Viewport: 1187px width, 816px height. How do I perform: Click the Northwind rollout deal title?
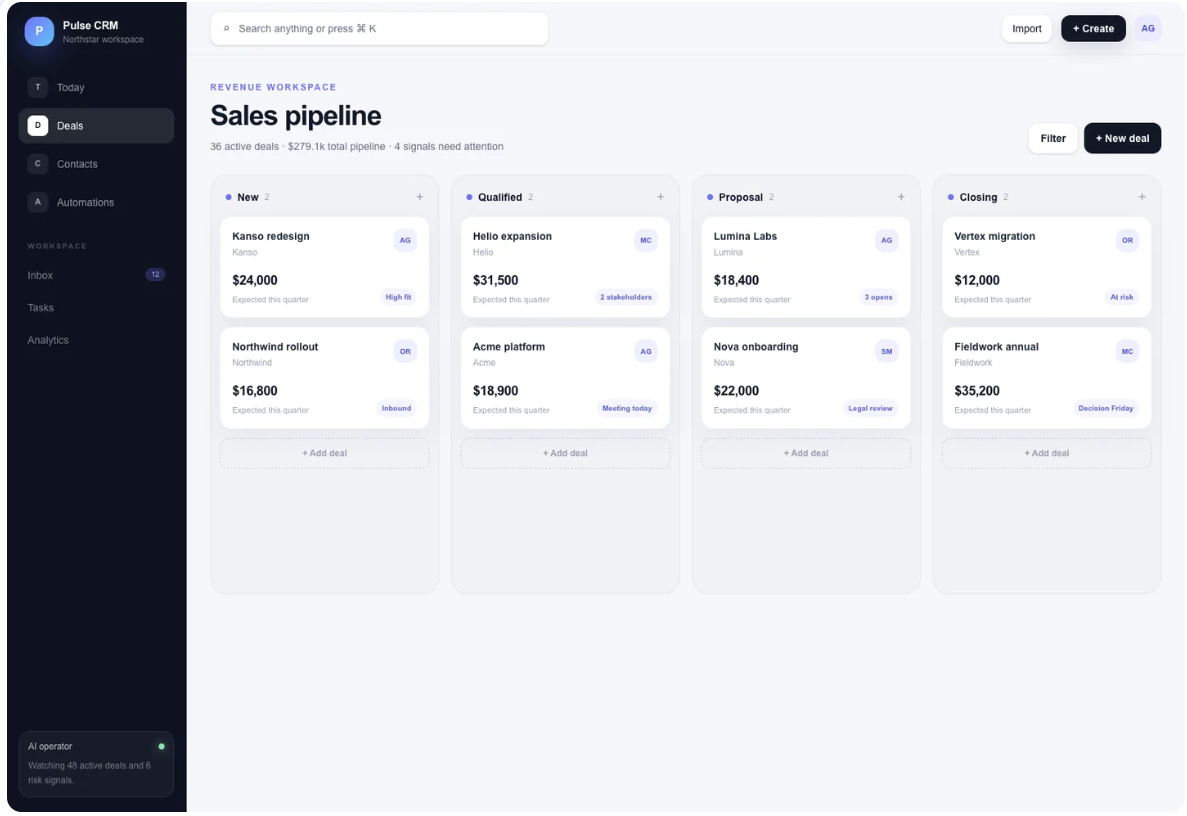click(275, 347)
